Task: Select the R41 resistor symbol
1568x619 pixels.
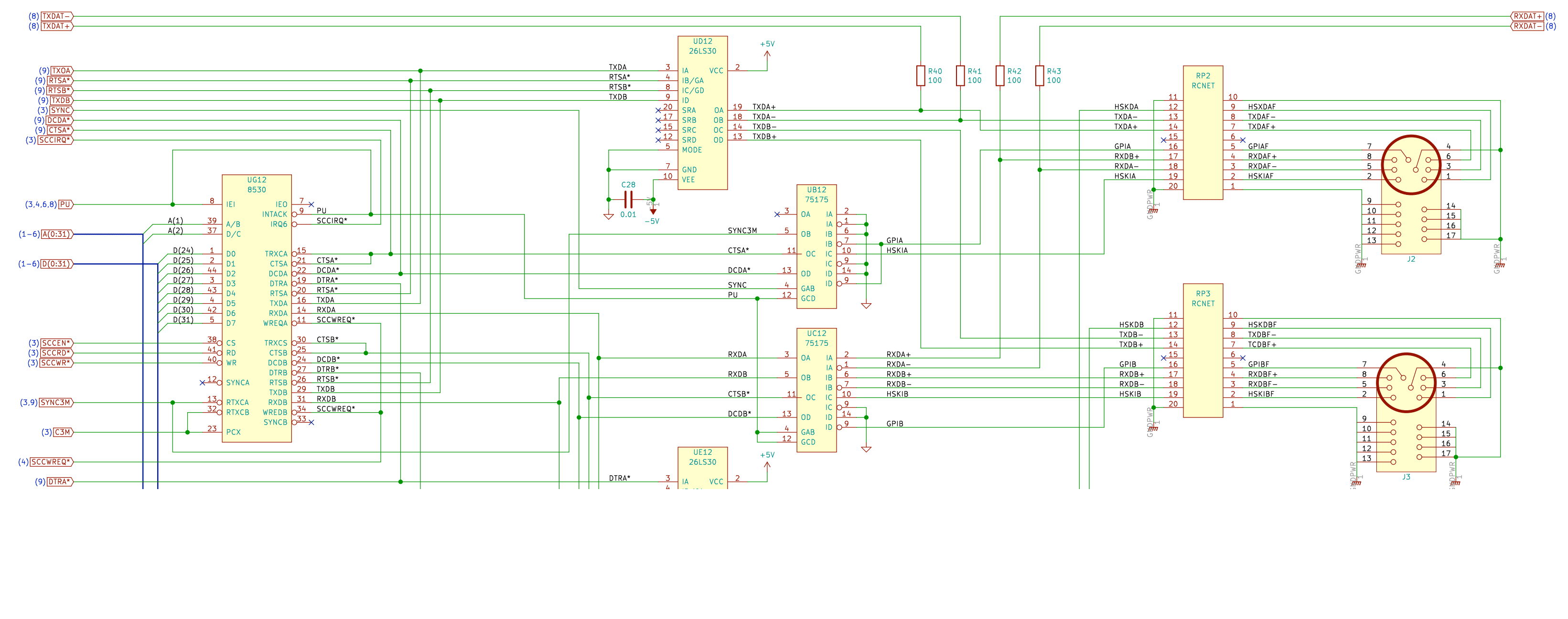Action: coord(960,75)
